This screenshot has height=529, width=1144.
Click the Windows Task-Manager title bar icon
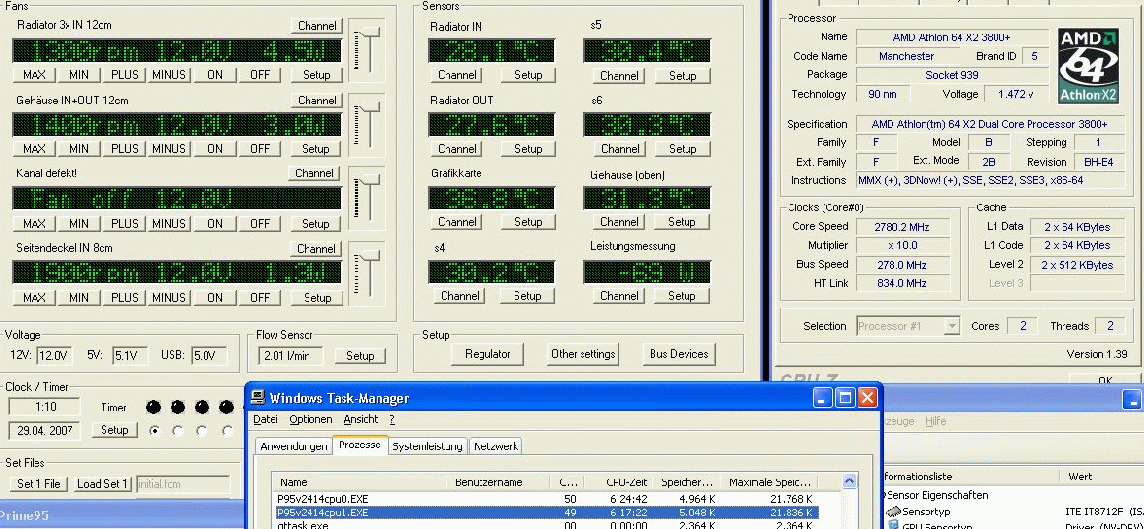258,398
